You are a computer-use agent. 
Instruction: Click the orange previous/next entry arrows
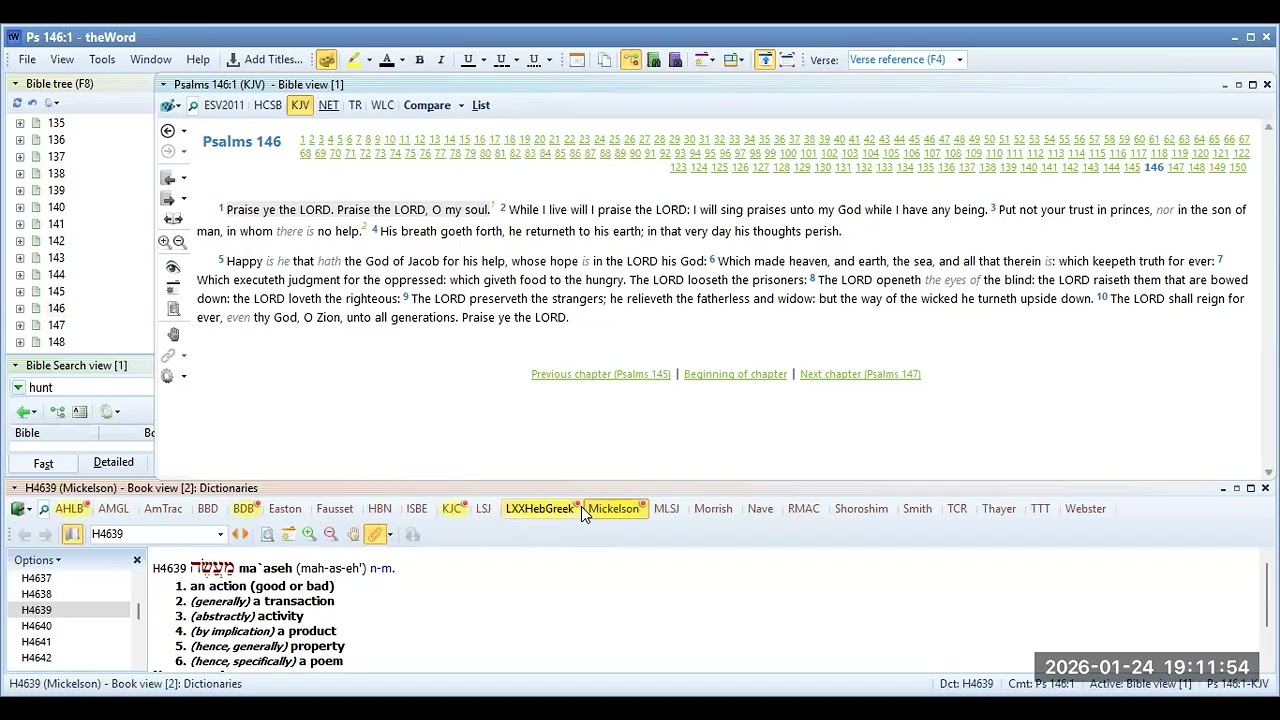[x=240, y=535]
